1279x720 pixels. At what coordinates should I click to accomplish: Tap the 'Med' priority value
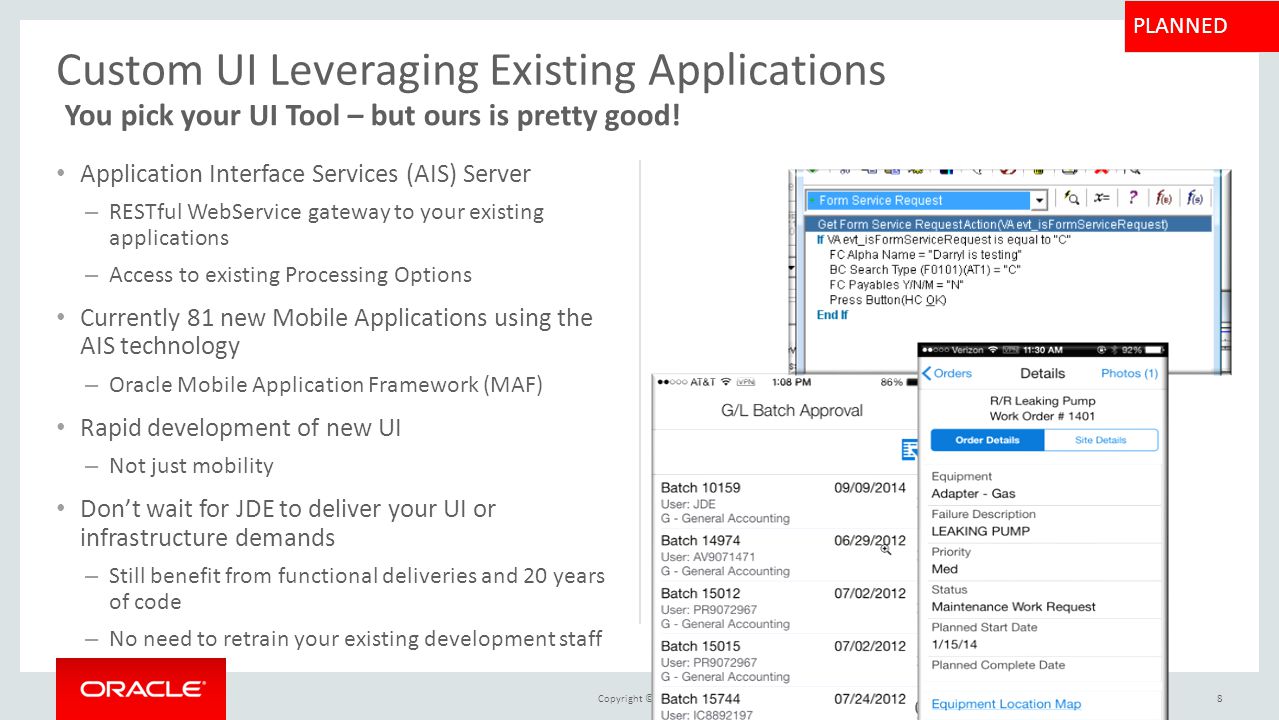[944, 569]
